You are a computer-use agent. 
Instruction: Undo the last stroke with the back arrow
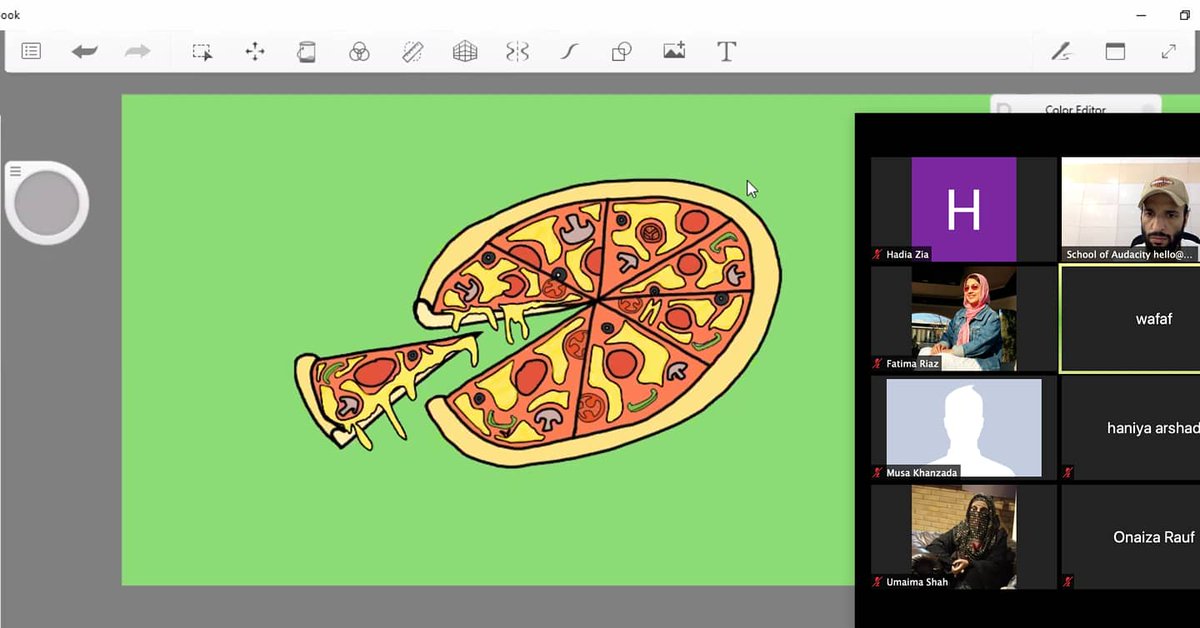pyautogui.click(x=85, y=51)
